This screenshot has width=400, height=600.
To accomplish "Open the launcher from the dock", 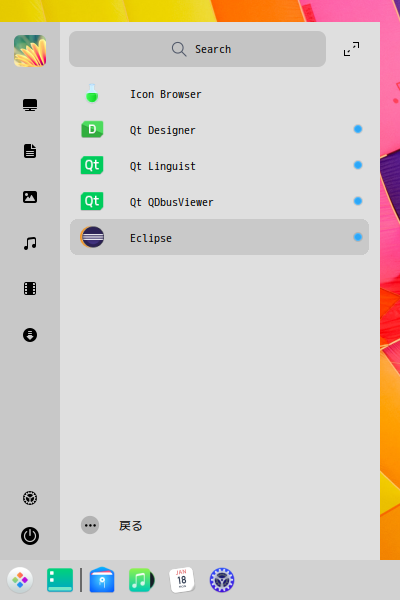I will point(20,580).
